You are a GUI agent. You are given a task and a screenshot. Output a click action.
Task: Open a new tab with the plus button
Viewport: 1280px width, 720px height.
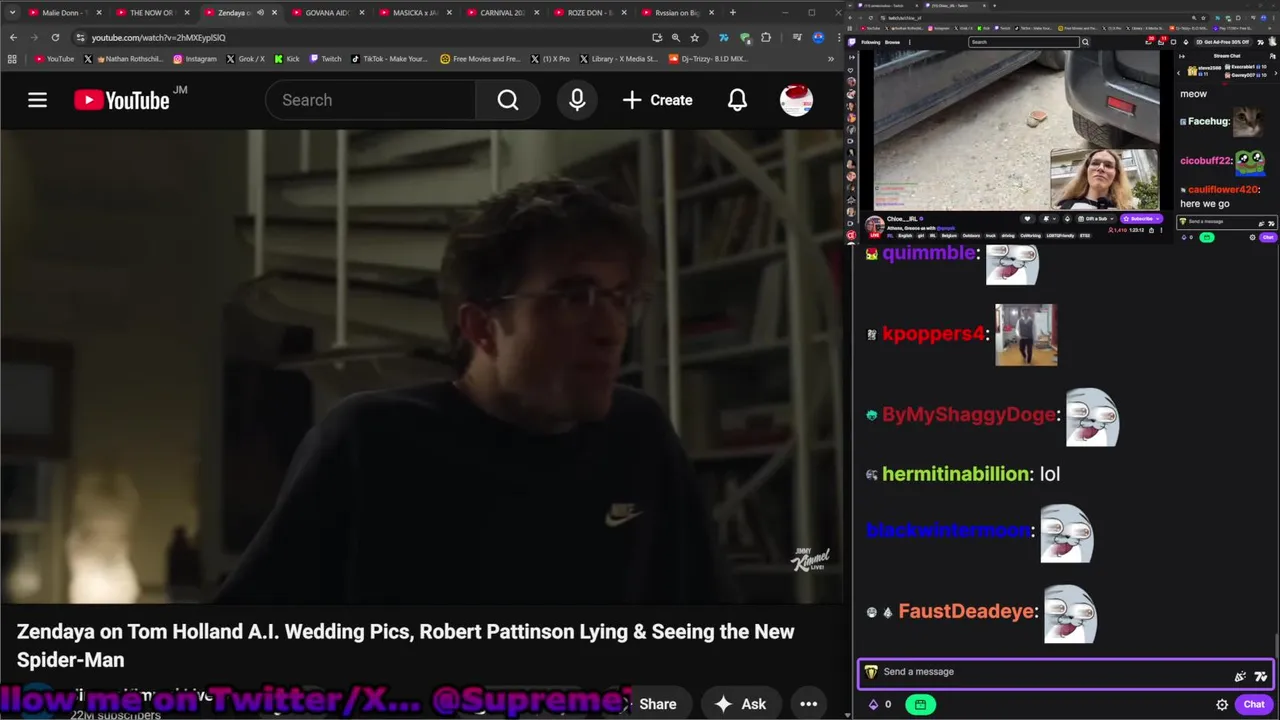pos(733,13)
